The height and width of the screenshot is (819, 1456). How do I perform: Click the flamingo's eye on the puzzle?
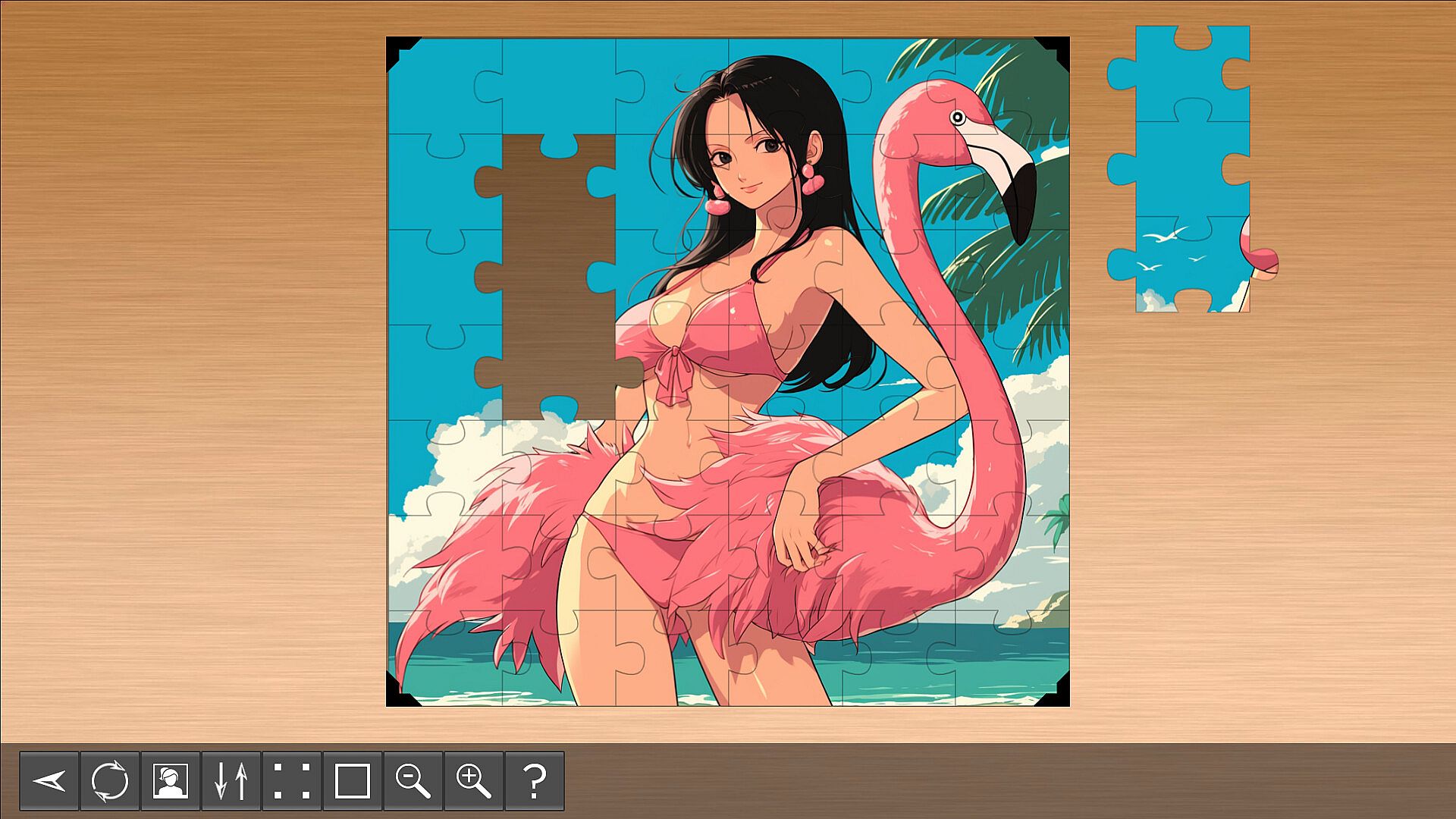[x=957, y=118]
